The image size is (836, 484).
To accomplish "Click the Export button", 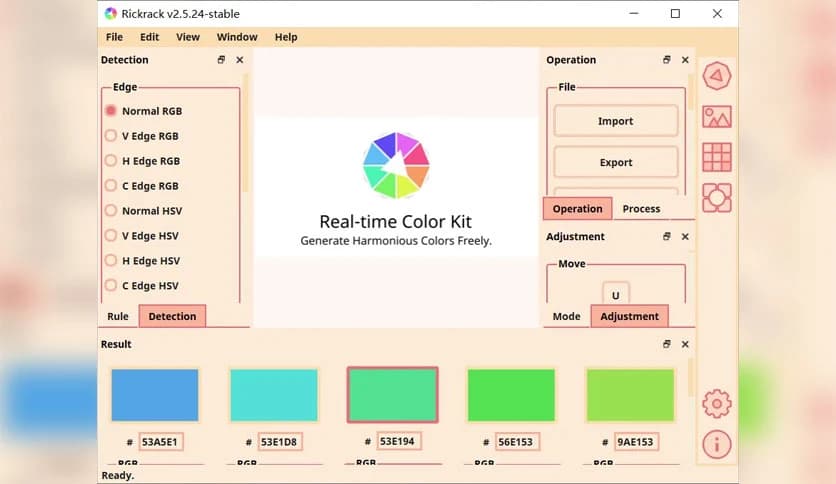I will coord(615,162).
